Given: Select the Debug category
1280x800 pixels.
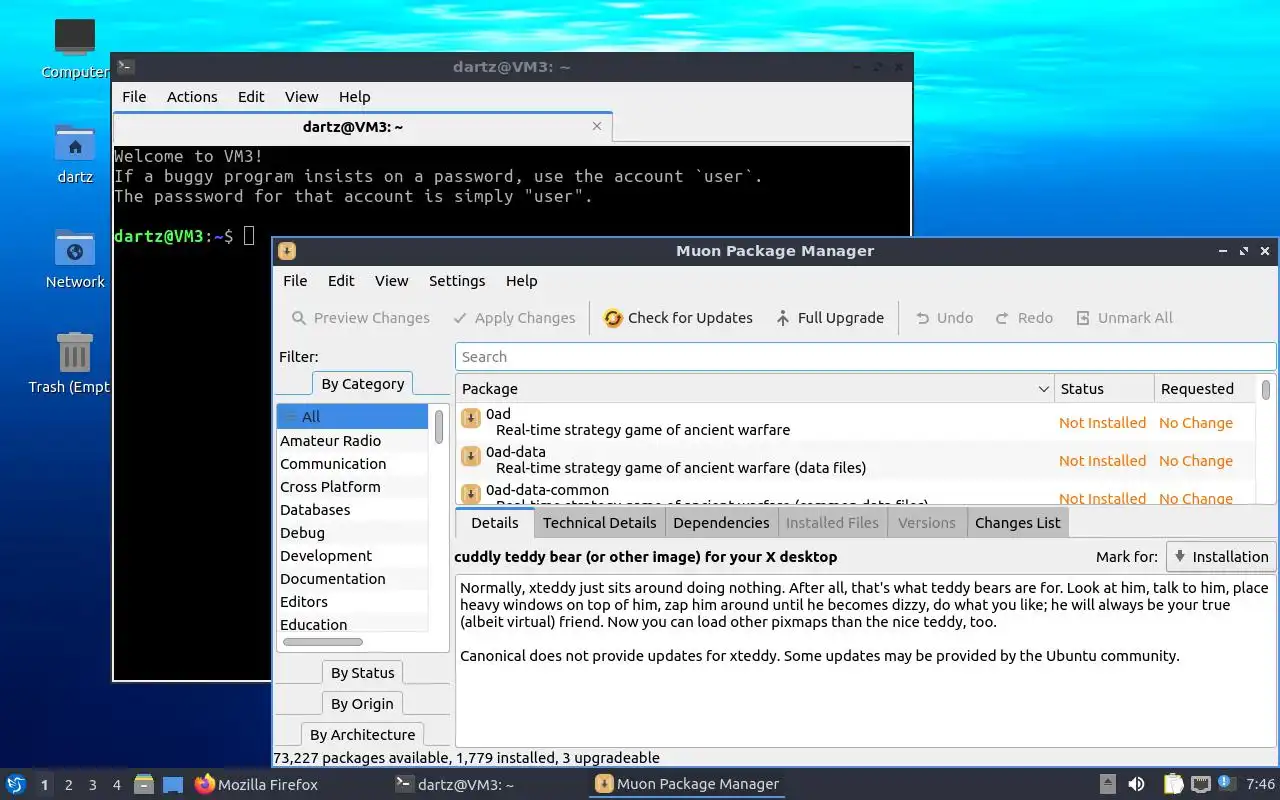Looking at the screenshot, I should coord(352,533).
